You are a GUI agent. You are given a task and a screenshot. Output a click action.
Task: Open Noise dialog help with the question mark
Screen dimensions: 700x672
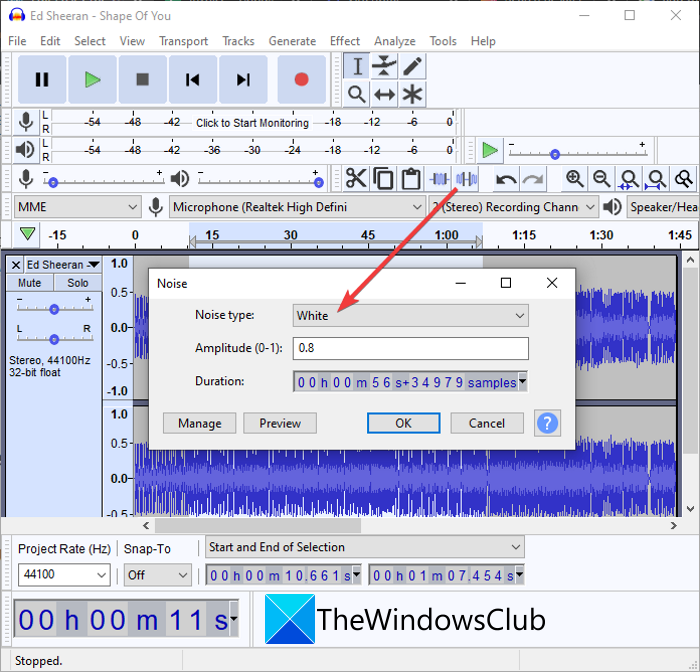[547, 423]
